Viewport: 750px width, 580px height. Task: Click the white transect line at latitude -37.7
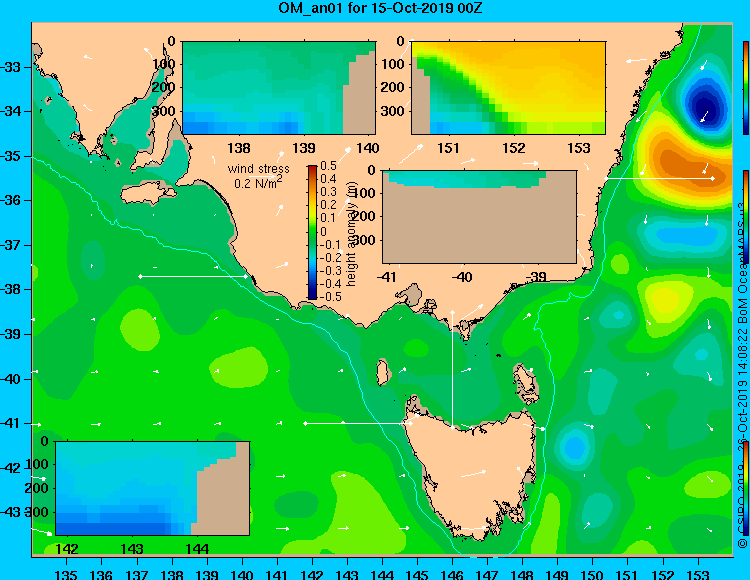point(193,276)
